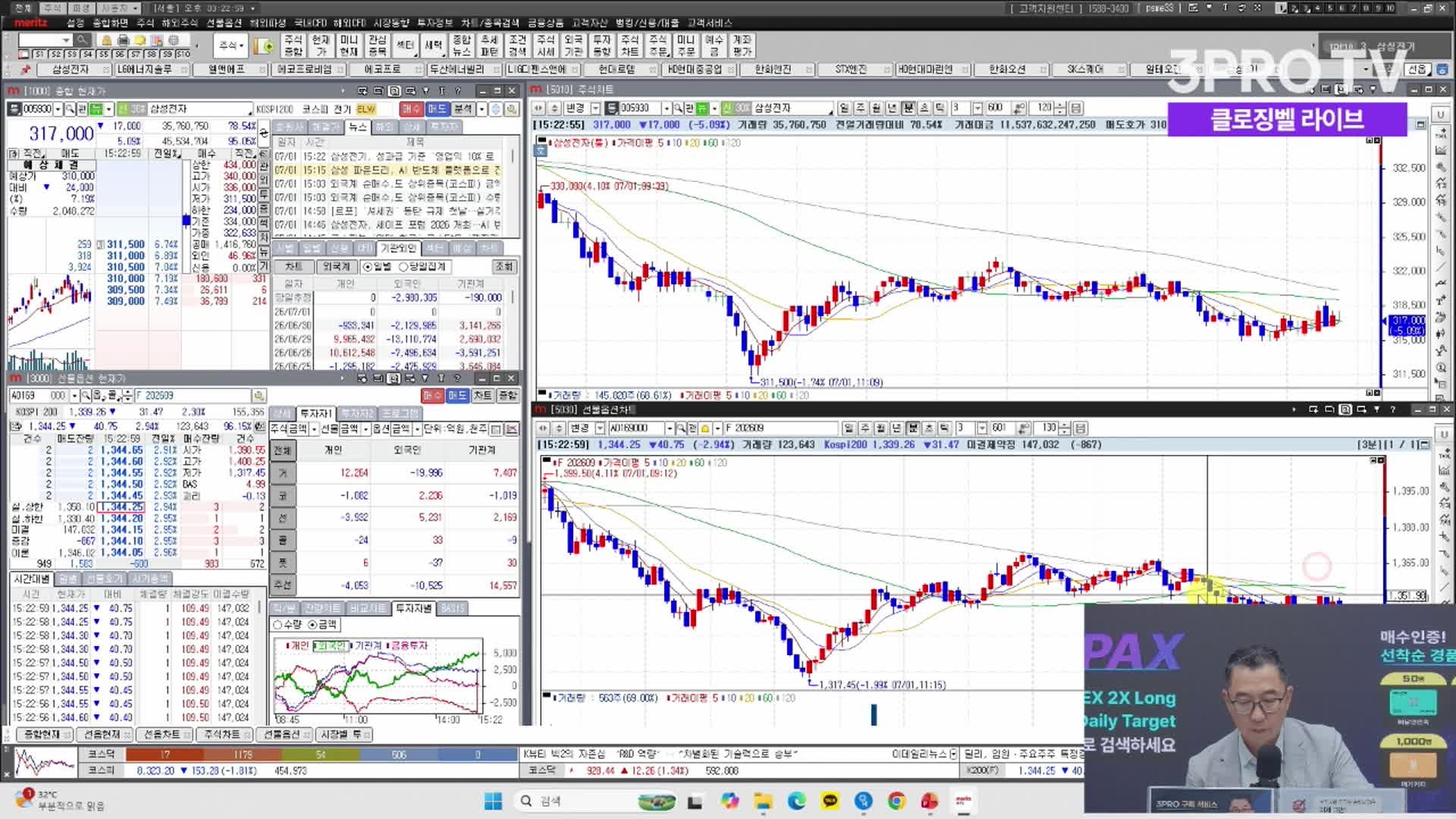1456x819 pixels.
Task: Click the lock icon in the top toolbar
Action: (106, 40)
